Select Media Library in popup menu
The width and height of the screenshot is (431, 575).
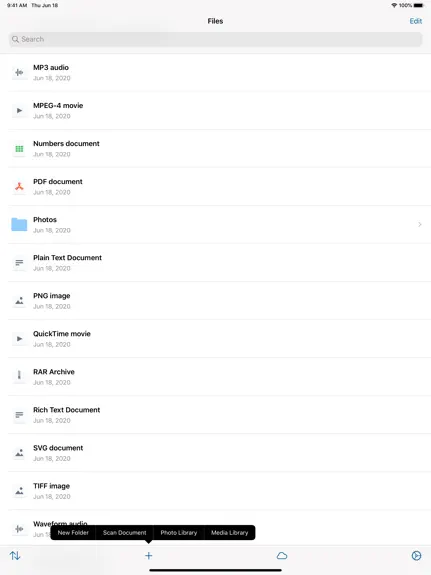(230, 532)
